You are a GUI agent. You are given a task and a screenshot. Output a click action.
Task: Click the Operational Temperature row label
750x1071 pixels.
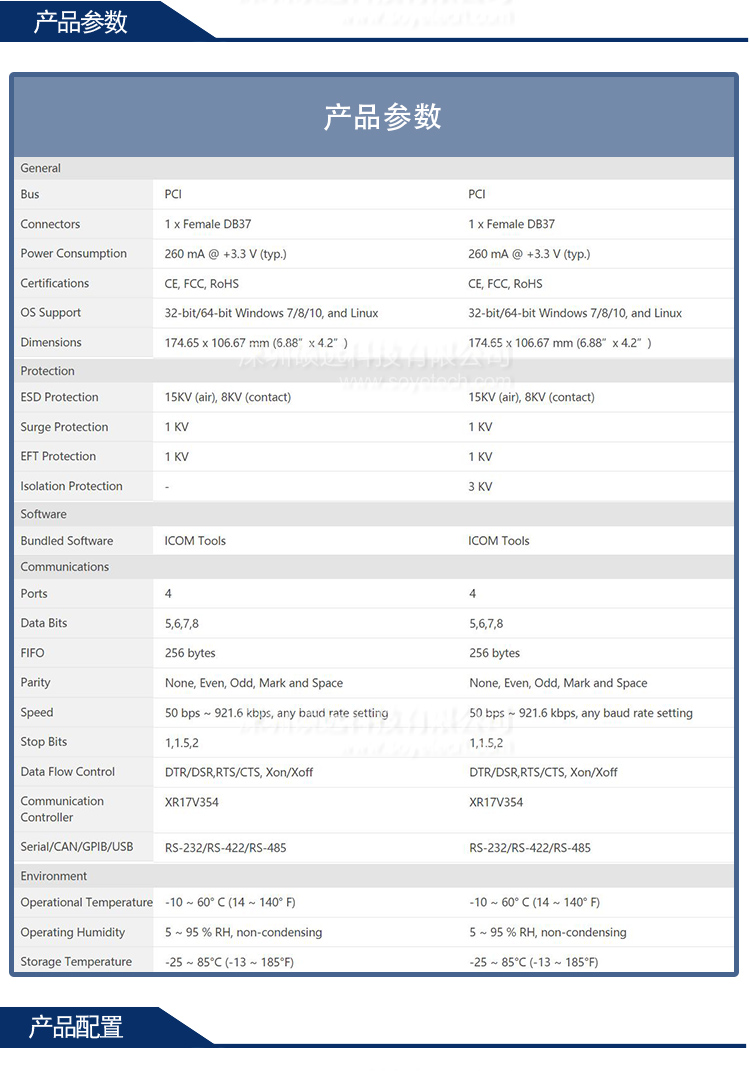[x=87, y=903]
